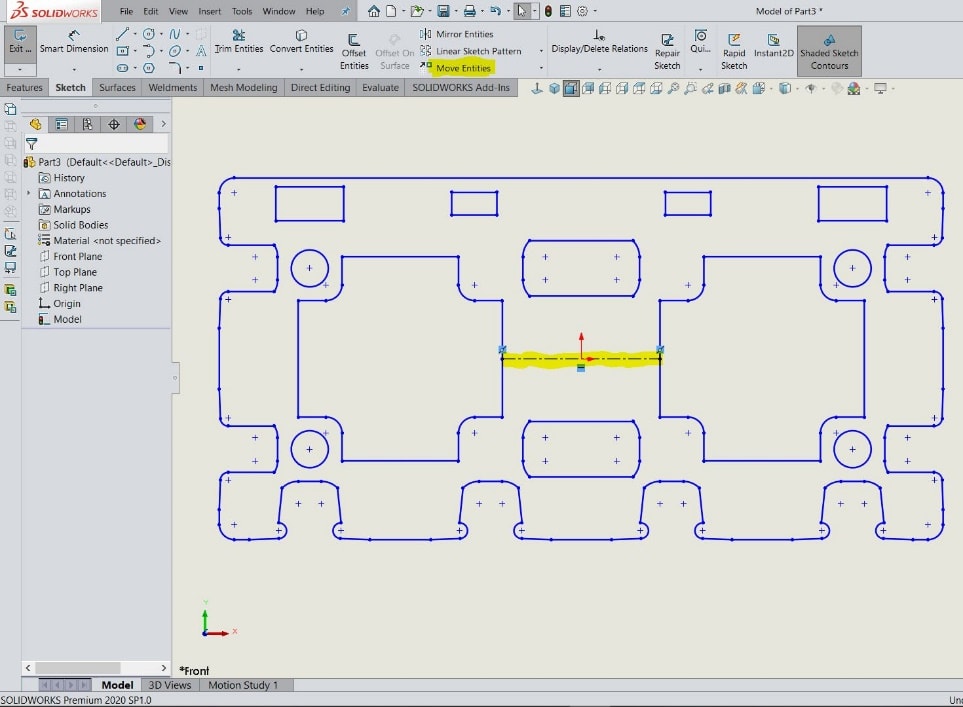Open the Repair Sketch tool

pos(667,51)
